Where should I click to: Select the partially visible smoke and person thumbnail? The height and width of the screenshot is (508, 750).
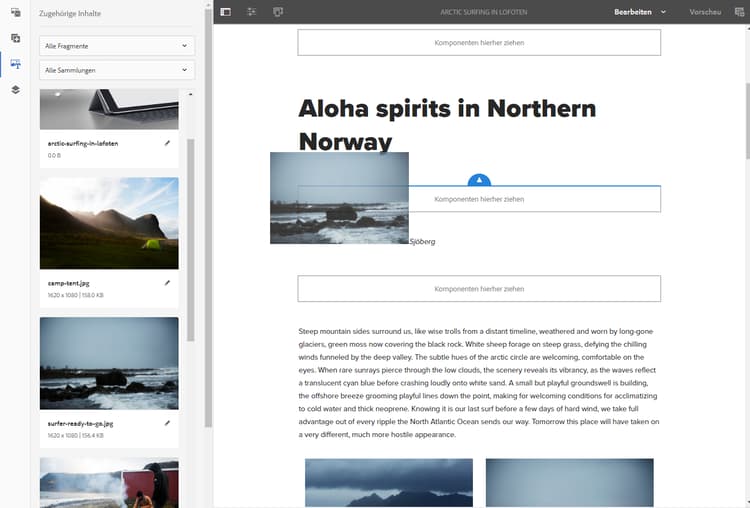coord(109,483)
